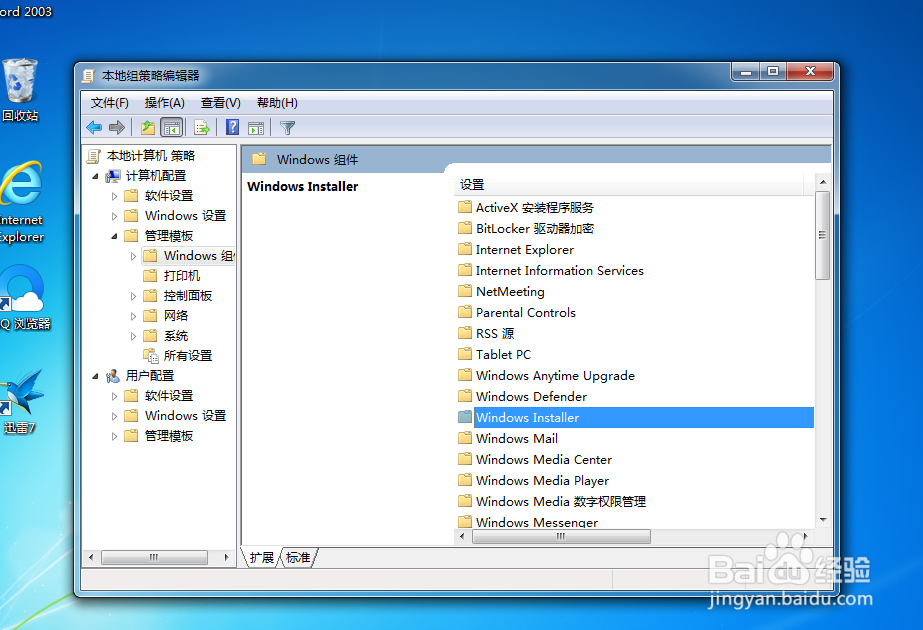Collapse the 计算机配置 tree node
923x630 pixels.
(95, 176)
